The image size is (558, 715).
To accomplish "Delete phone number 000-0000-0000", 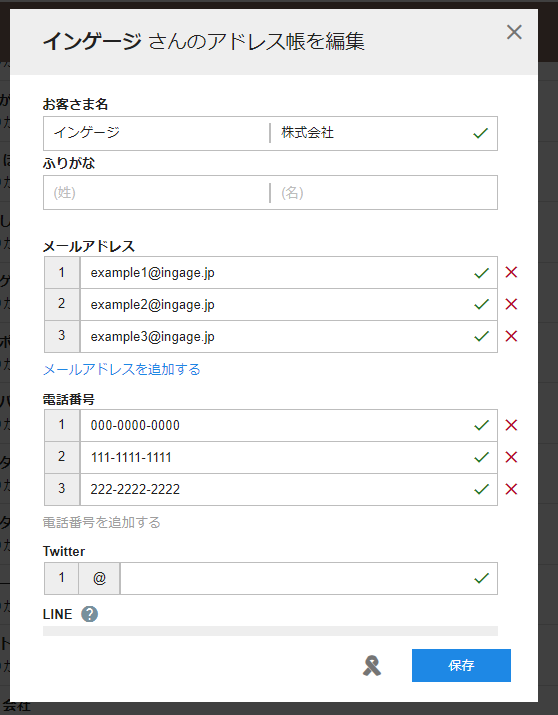I will point(512,425).
